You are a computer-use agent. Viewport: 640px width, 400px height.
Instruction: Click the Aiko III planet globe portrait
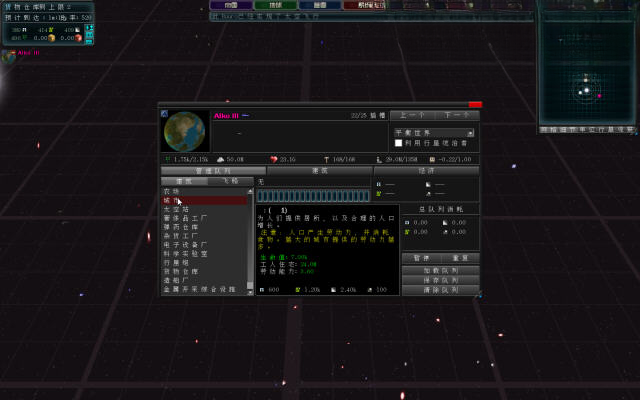184,131
